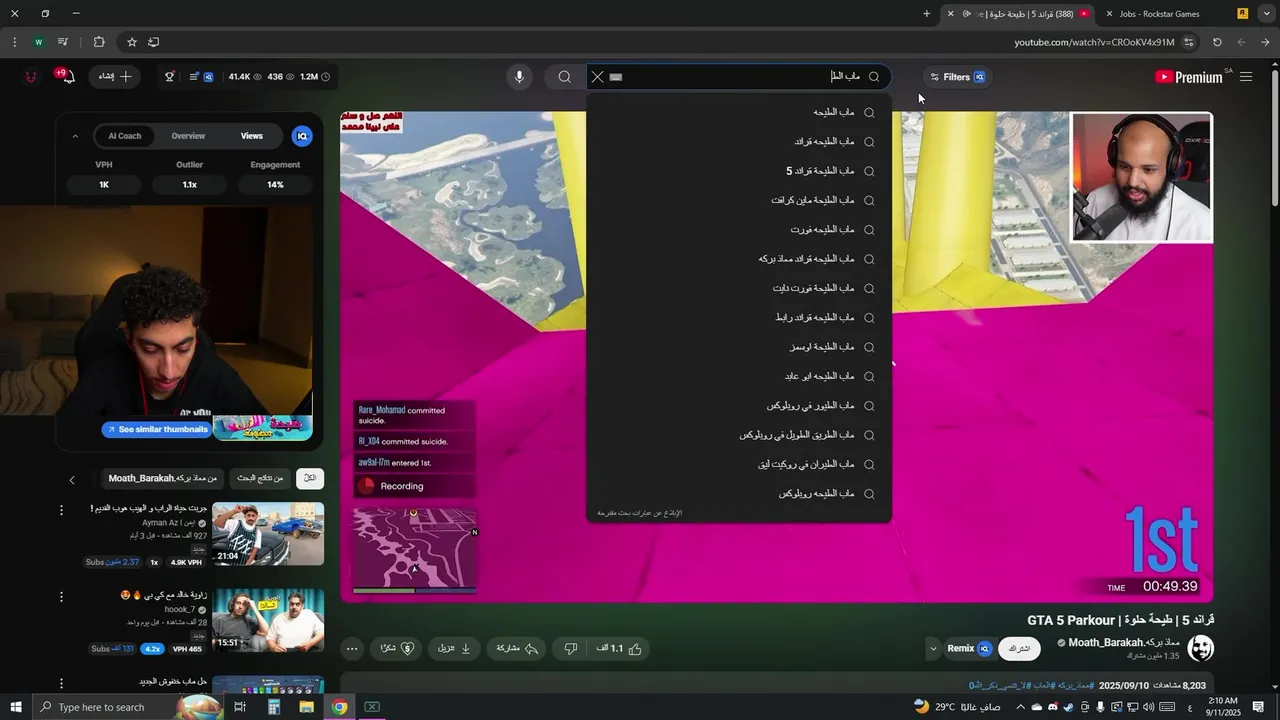Click the vidIQ Remix button
This screenshot has width=1280, height=720.
coord(969,648)
